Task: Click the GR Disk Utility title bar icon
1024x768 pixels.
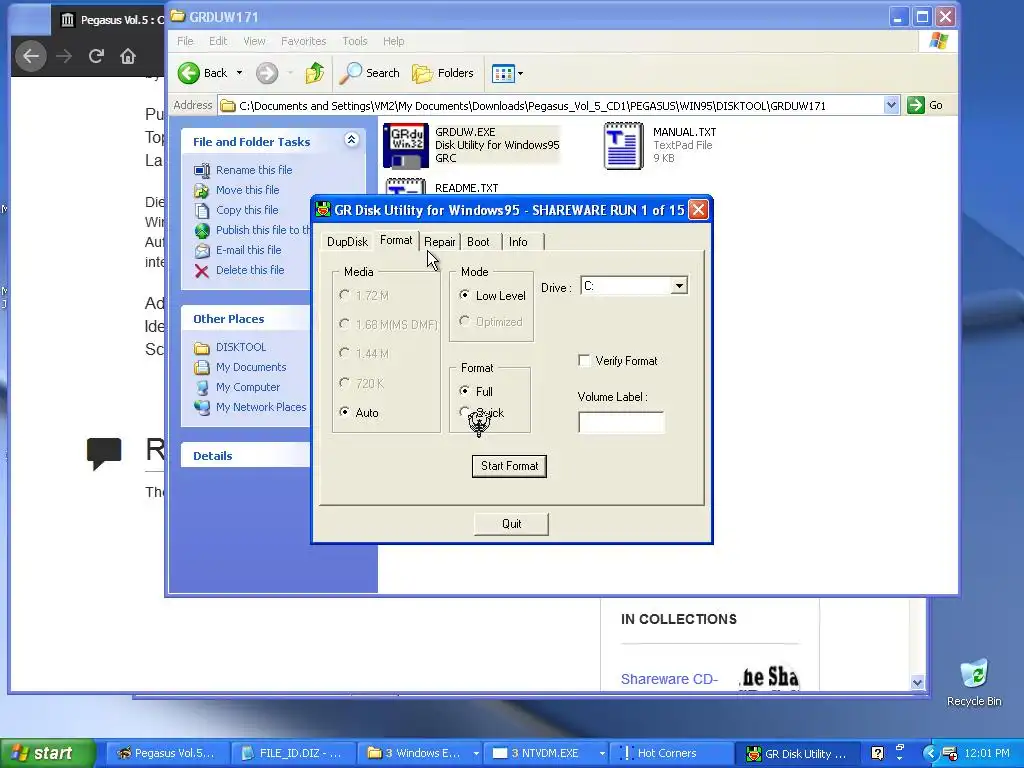Action: click(323, 210)
